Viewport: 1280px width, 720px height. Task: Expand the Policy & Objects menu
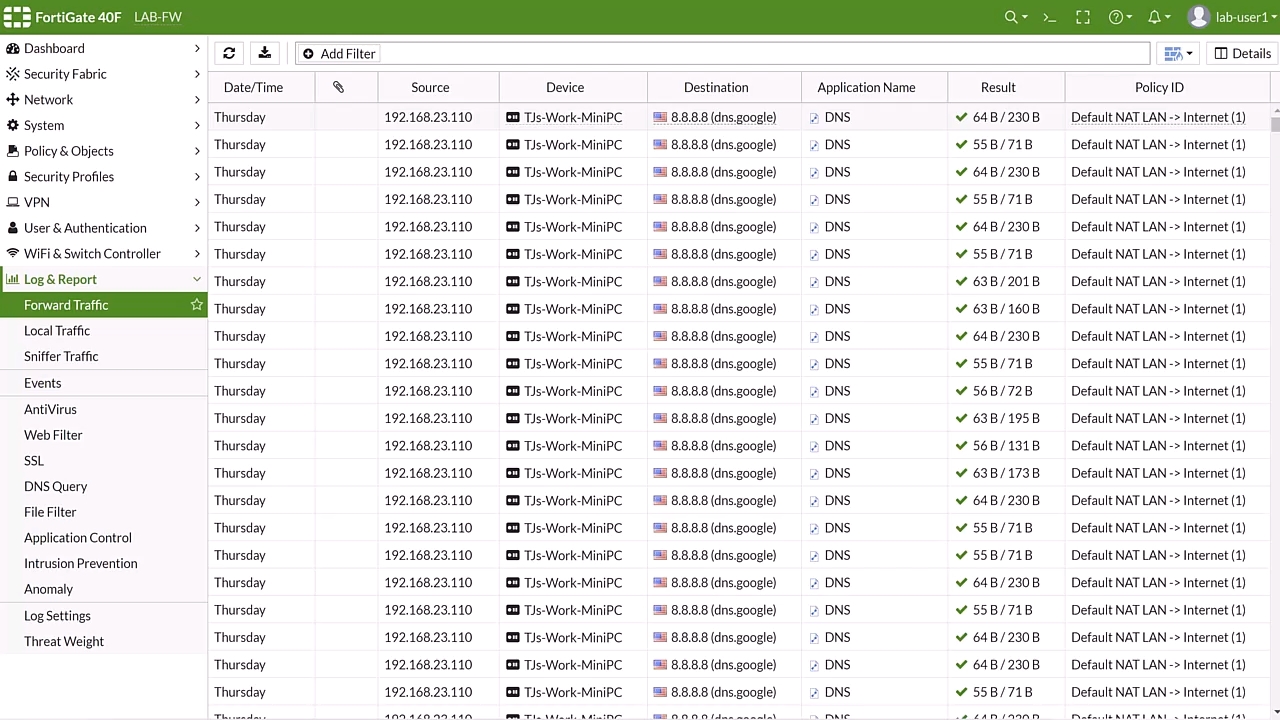coord(104,151)
